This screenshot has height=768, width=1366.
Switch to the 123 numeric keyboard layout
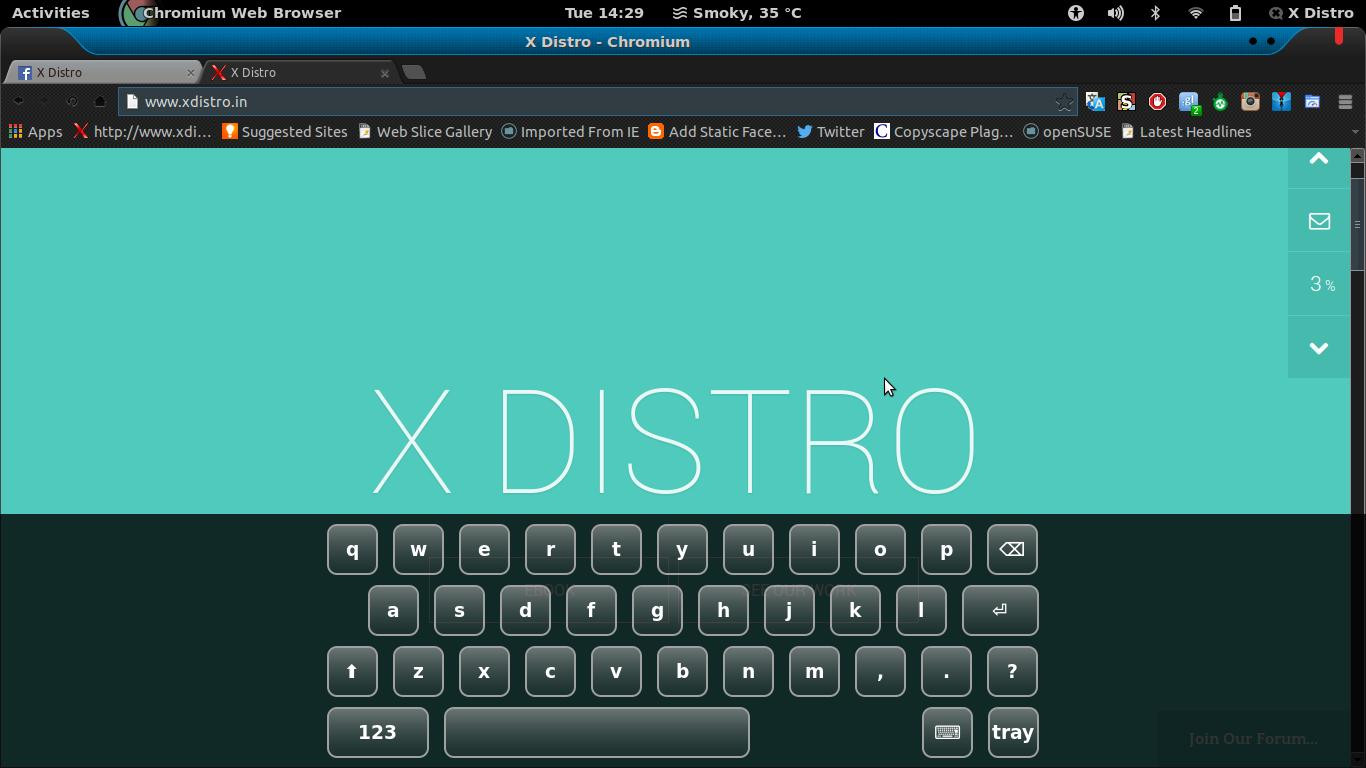point(377,732)
